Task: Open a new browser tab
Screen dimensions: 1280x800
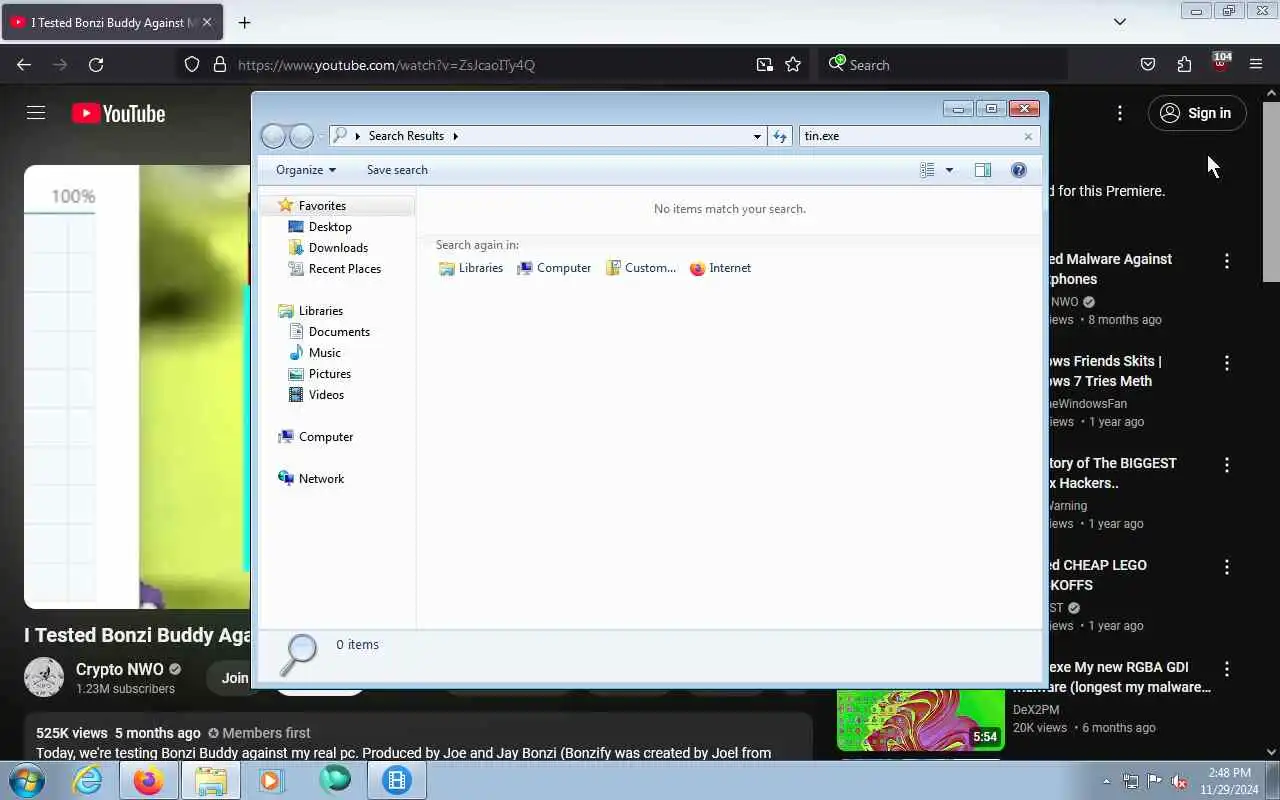Action: [244, 22]
